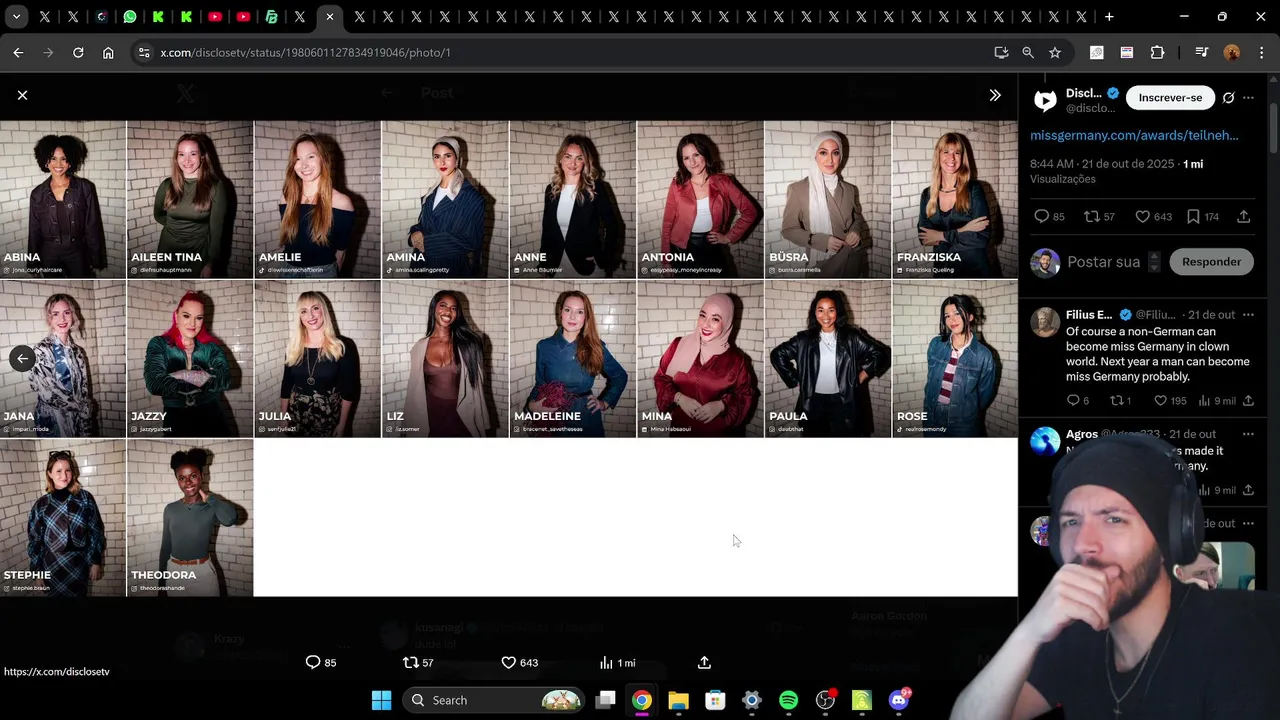Click the reply icon below the photo
This screenshot has width=1280, height=720.
click(x=313, y=662)
